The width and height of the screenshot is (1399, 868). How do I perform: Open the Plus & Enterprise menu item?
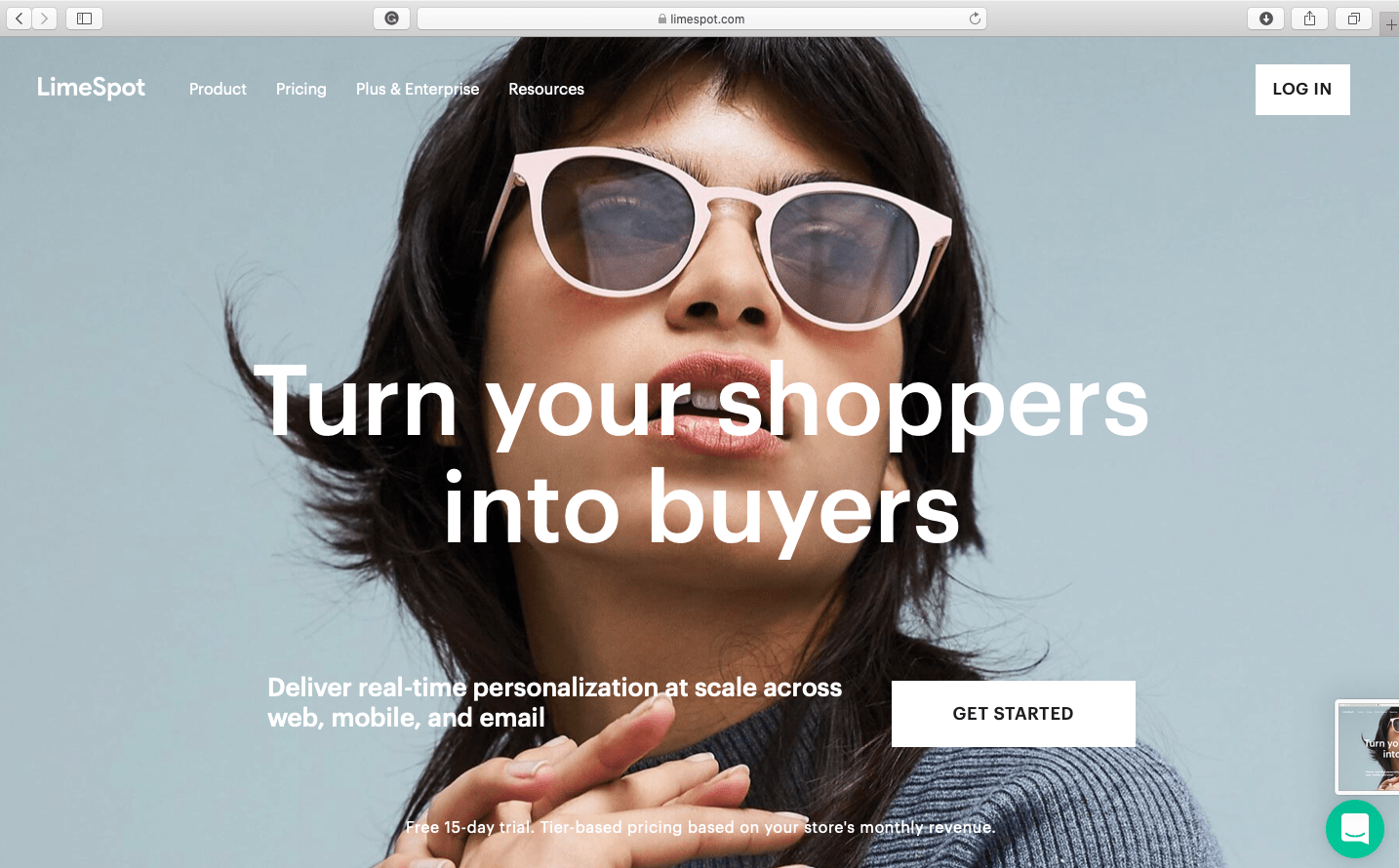(x=418, y=89)
